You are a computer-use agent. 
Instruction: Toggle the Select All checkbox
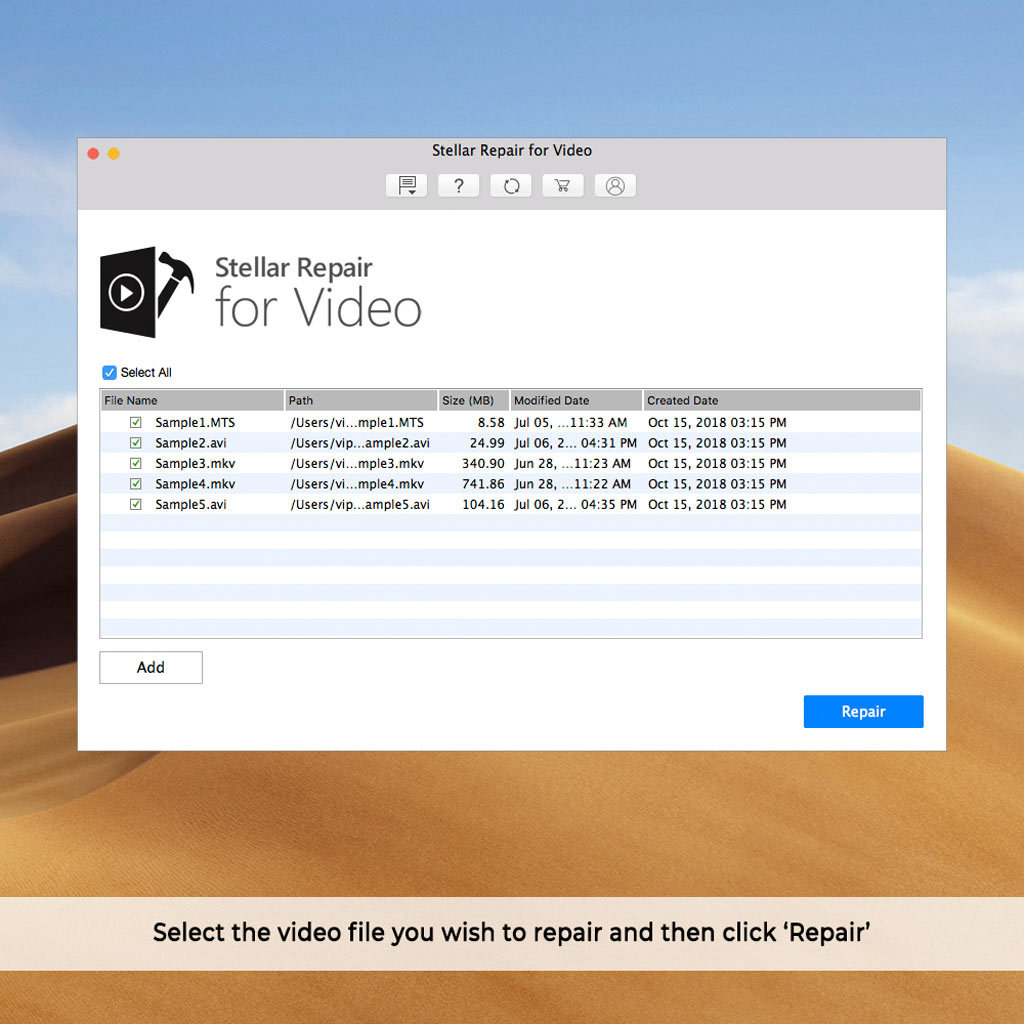point(110,372)
